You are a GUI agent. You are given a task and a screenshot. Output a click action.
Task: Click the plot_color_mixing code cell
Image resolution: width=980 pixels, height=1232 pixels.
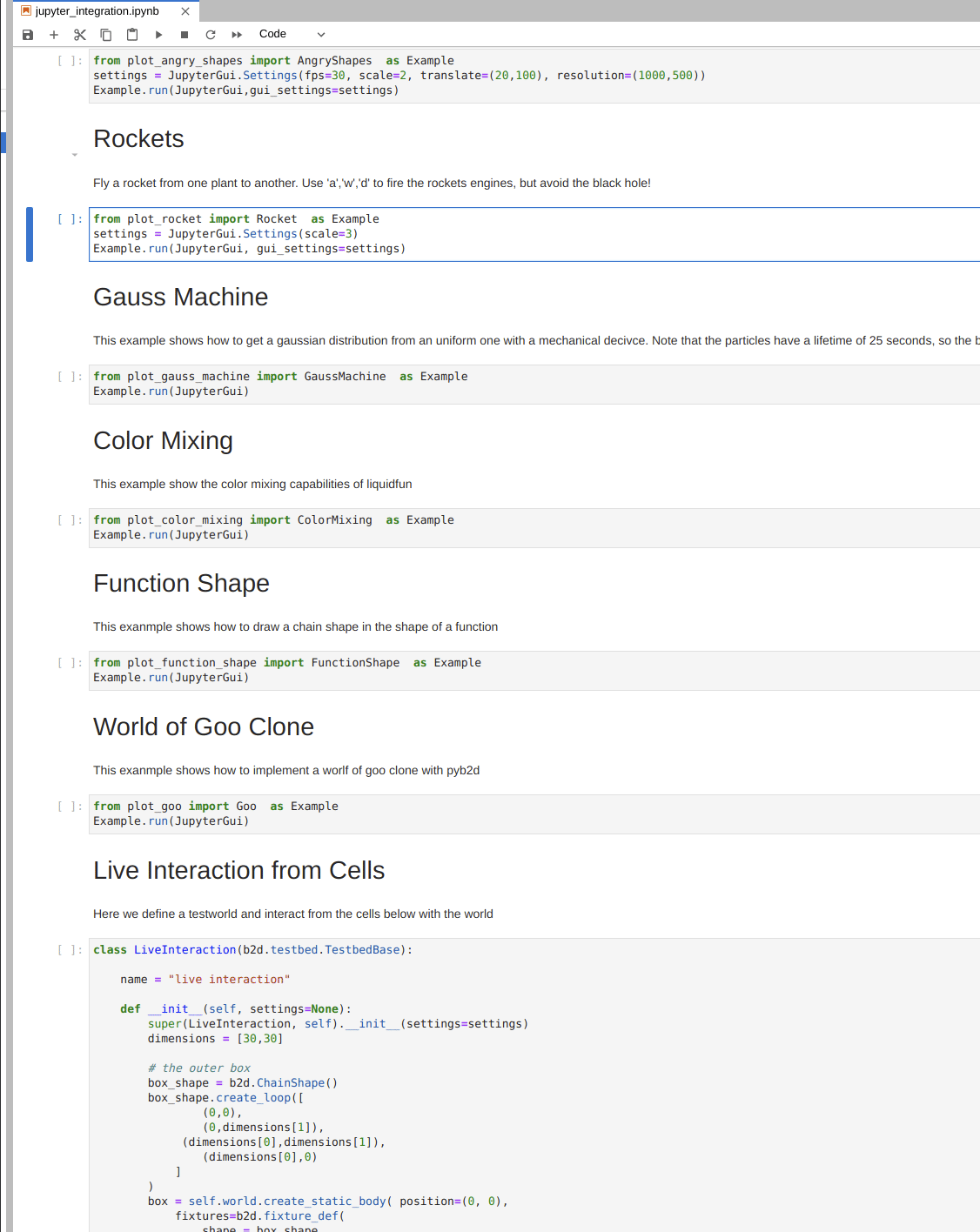(x=534, y=527)
